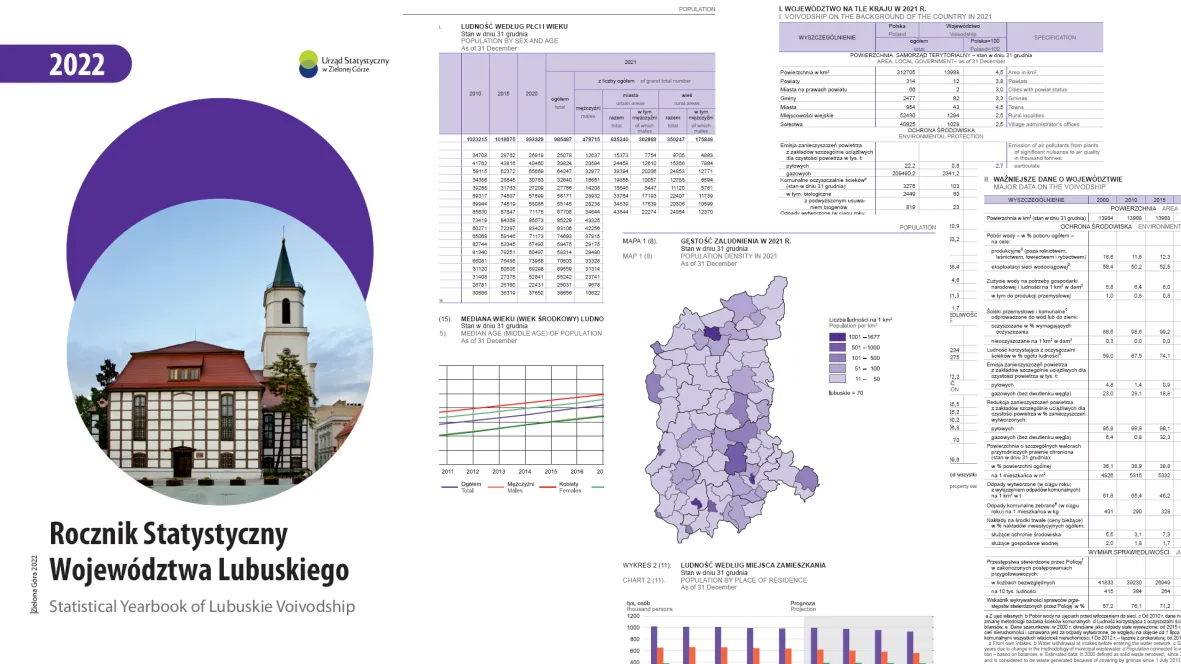Click the Urząd Statystyczny logo emblem

(x=310, y=65)
